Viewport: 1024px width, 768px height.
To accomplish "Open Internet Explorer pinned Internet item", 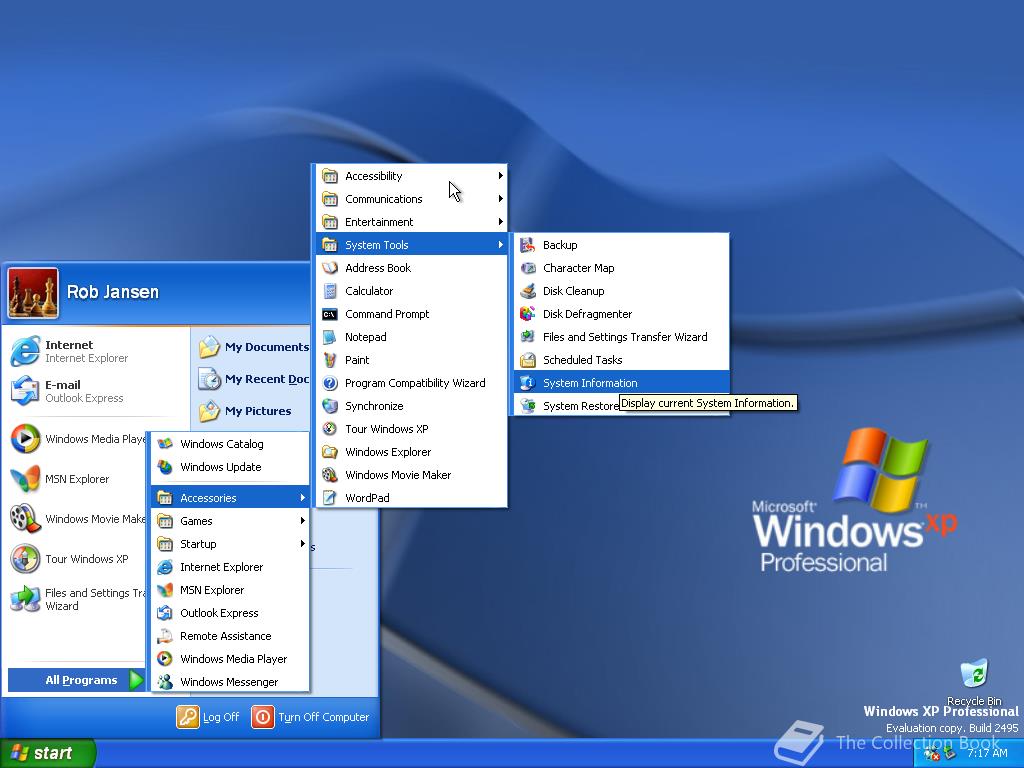I will pos(96,351).
